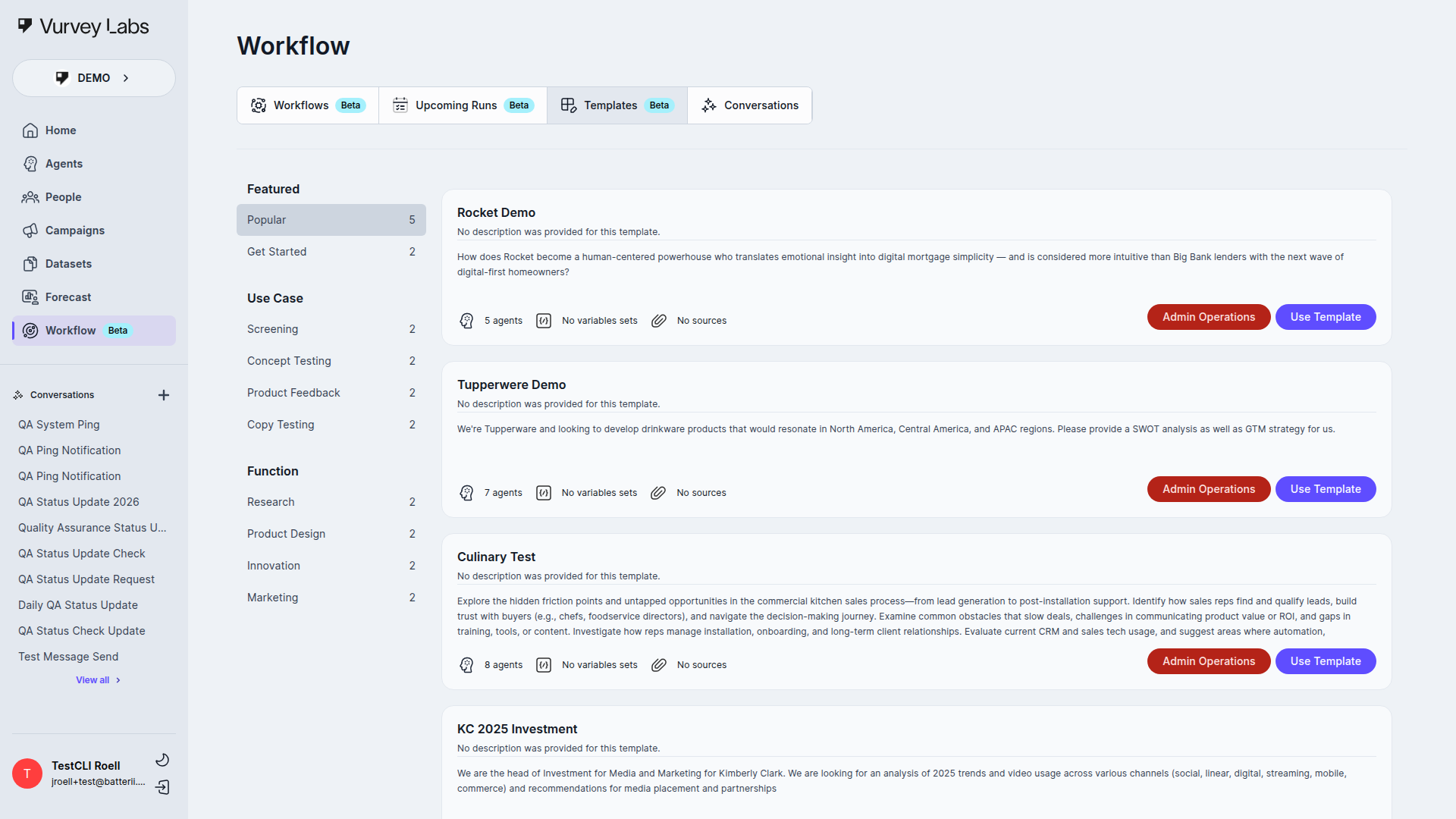Select the Home icon in sidebar
The height and width of the screenshot is (819, 1456).
[x=30, y=130]
